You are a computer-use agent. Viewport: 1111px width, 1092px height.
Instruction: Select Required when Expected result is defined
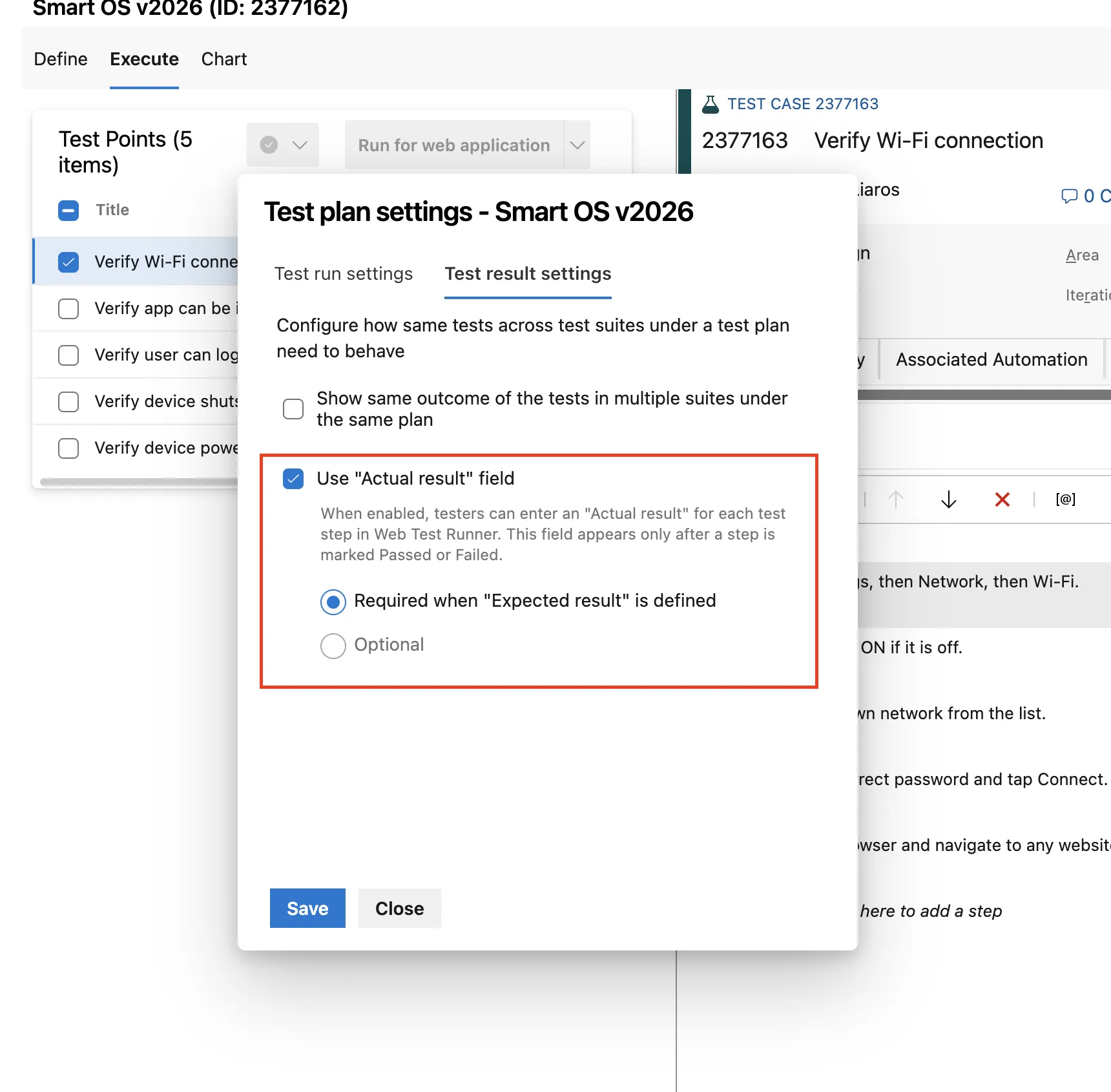(x=333, y=602)
